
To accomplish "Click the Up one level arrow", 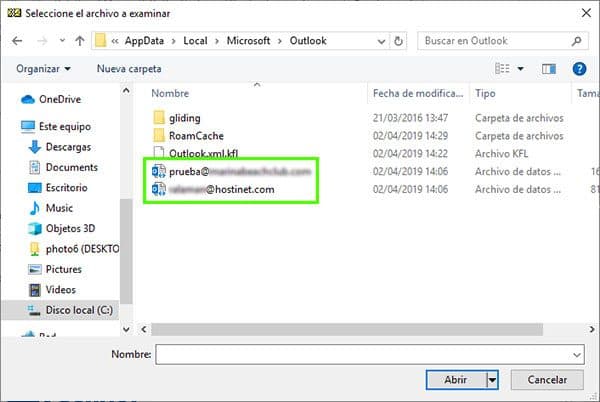I will click(79, 42).
